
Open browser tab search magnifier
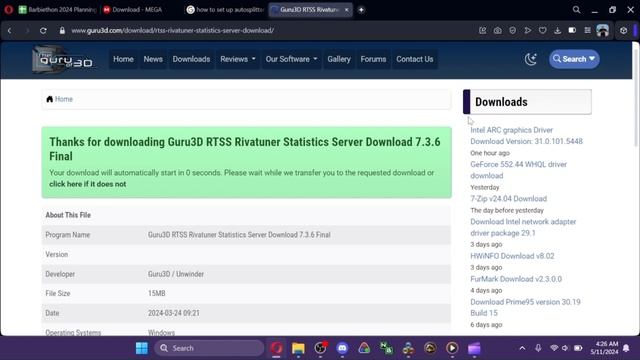tap(576, 9)
